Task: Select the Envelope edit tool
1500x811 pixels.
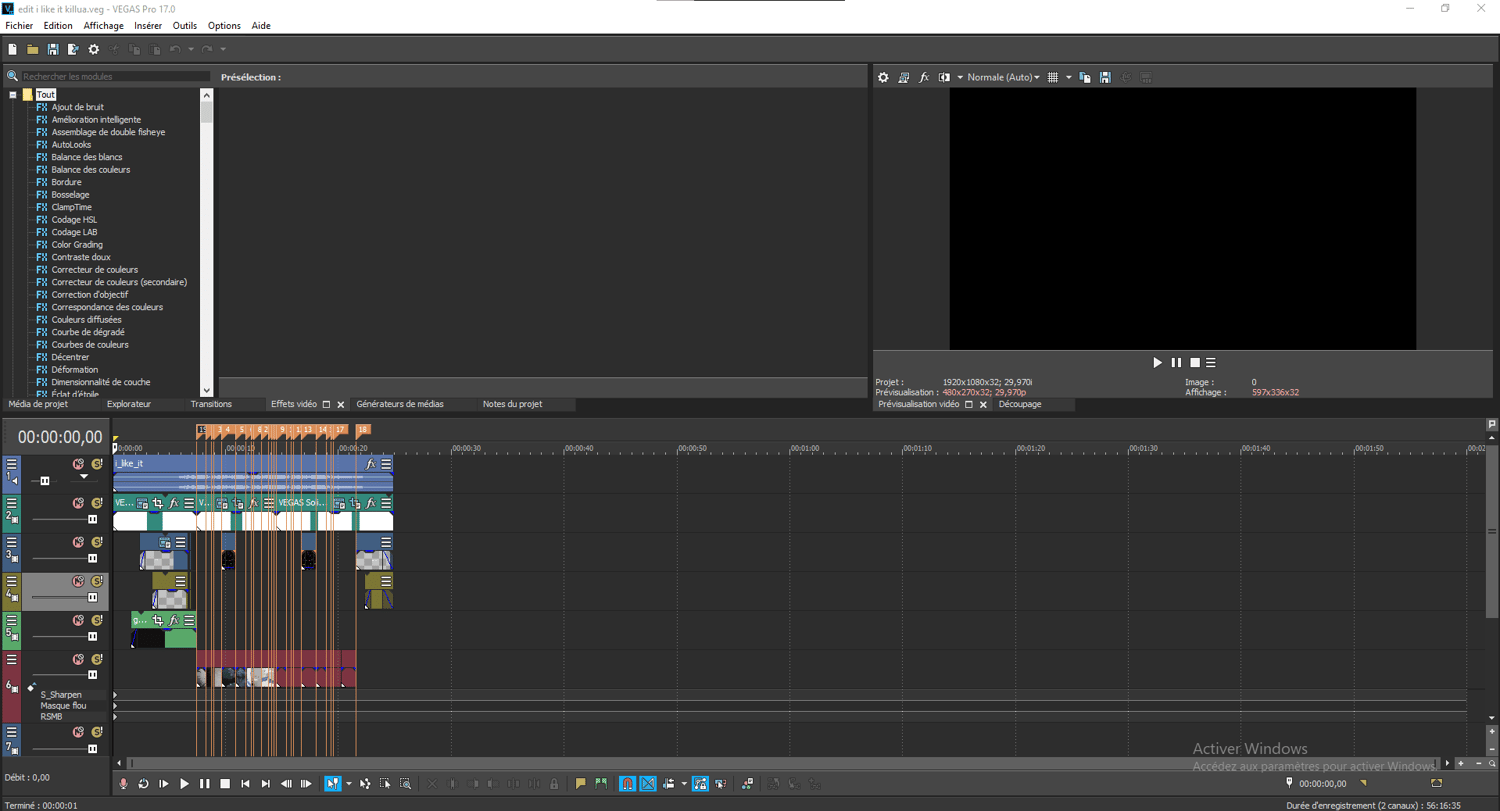Action: click(365, 784)
